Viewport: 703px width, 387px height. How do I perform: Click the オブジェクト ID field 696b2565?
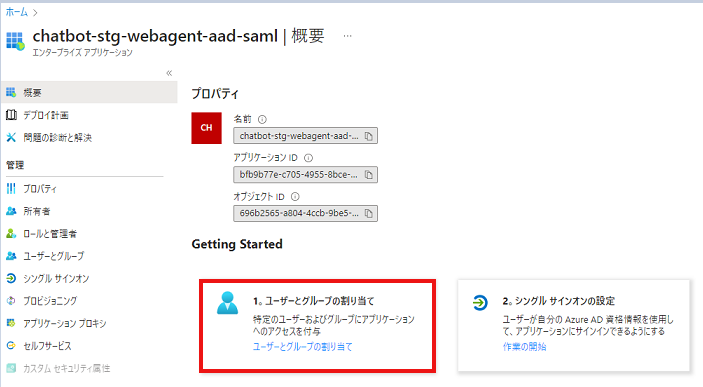[305, 213]
